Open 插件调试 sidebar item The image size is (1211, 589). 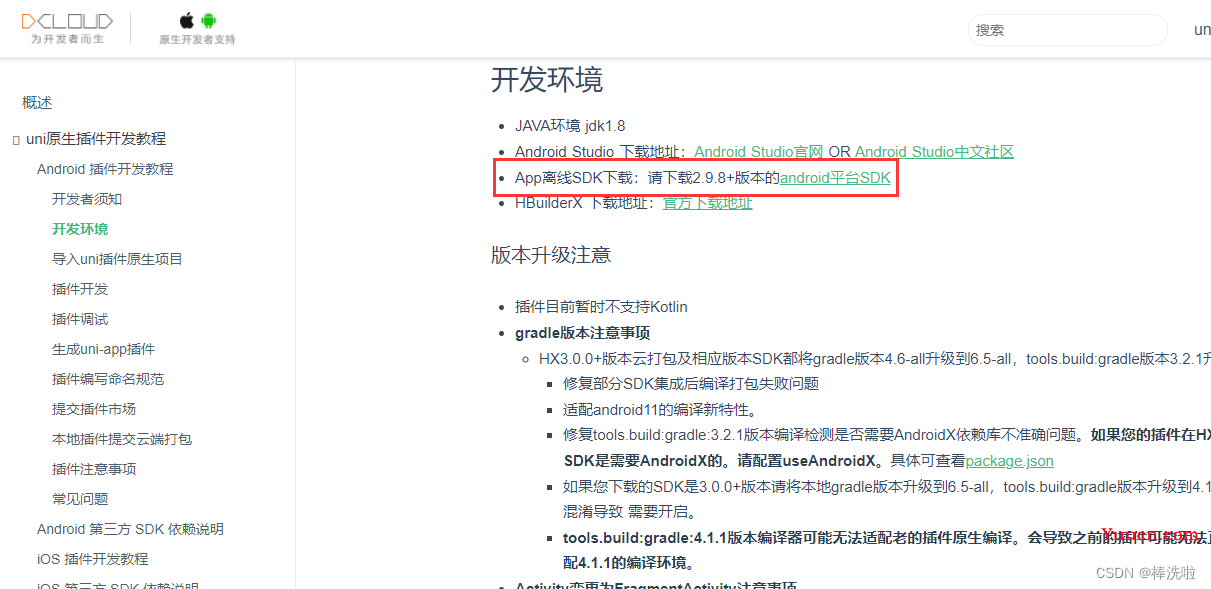[x=80, y=319]
